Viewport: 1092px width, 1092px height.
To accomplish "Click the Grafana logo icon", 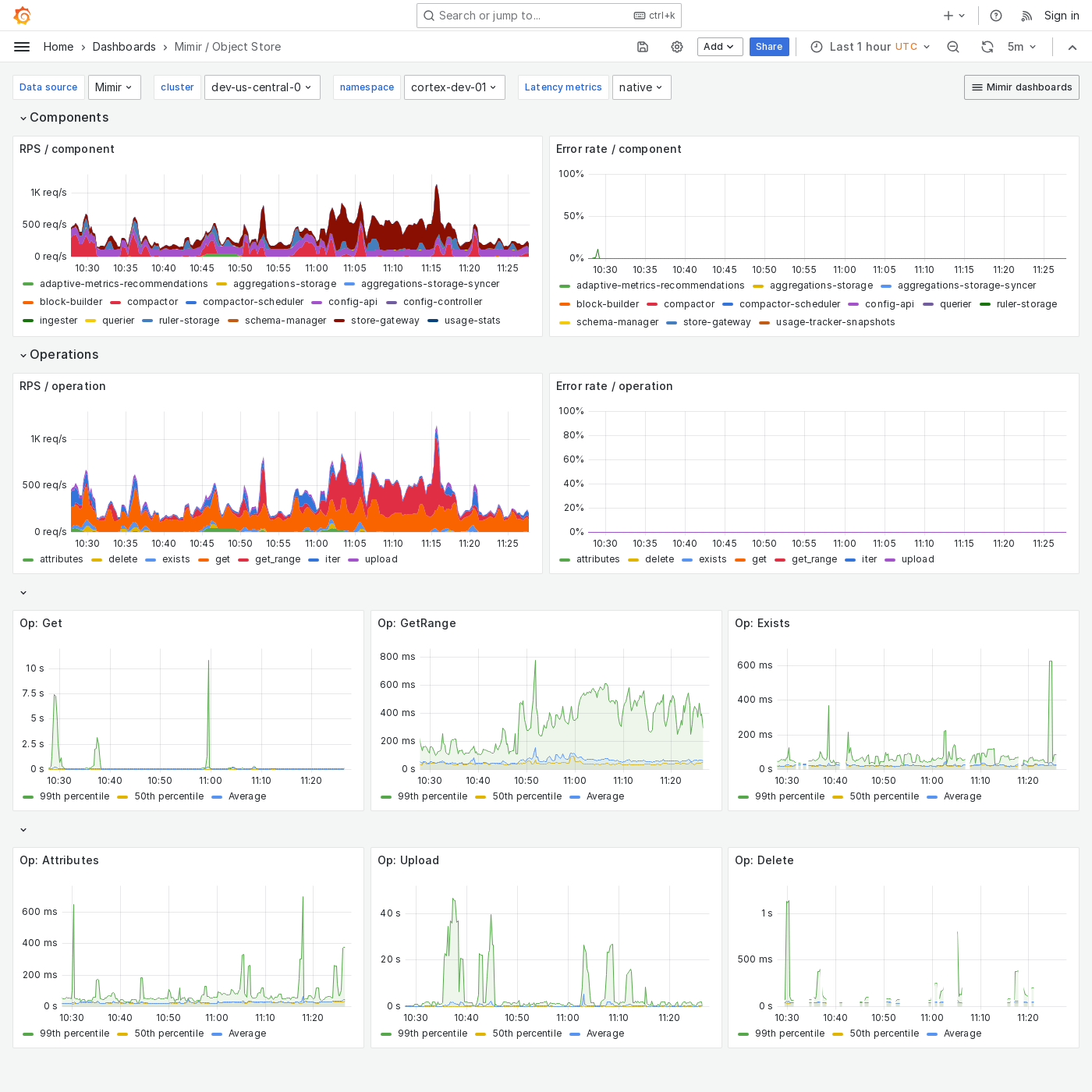I will 22,16.
